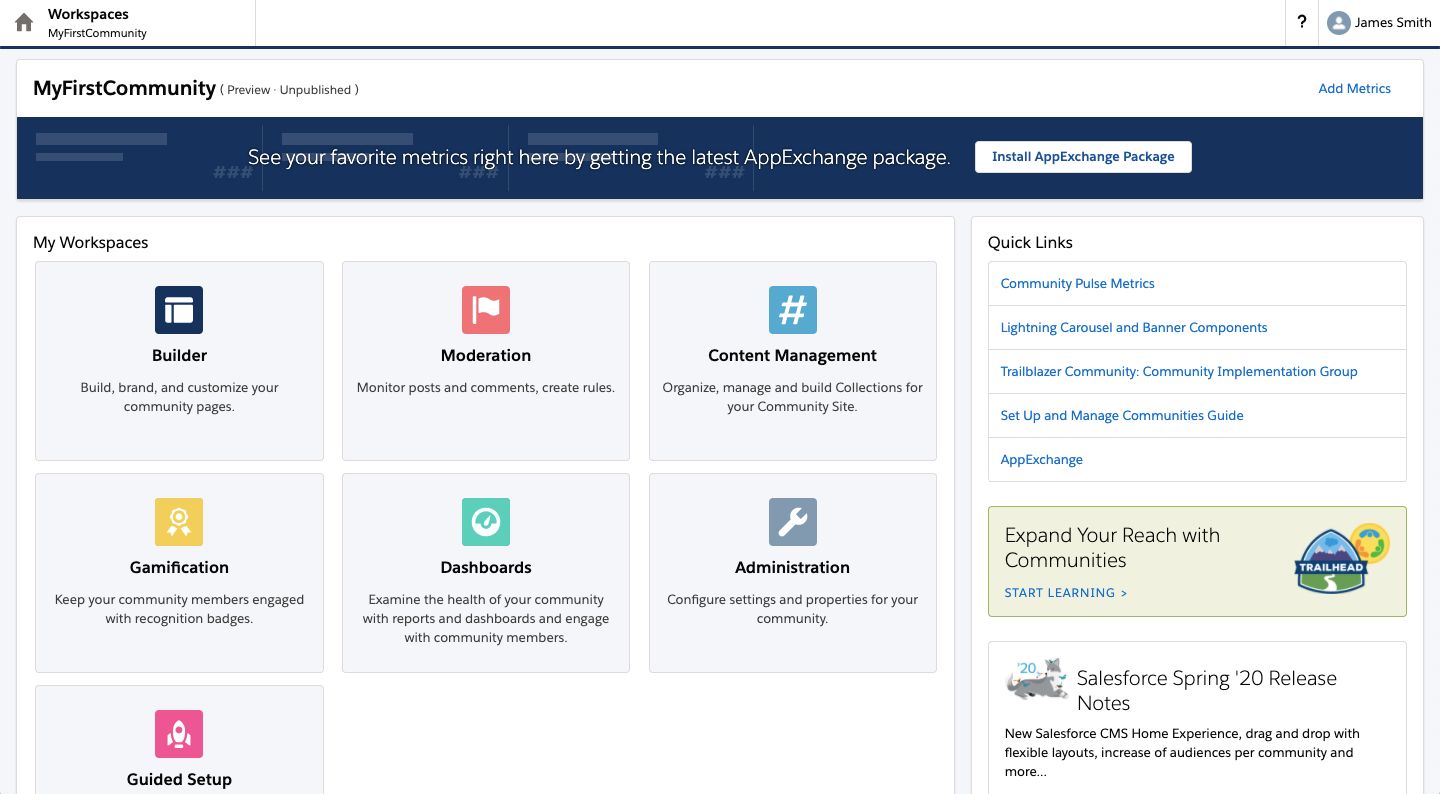Screen dimensions: 1440x794
Task: Open the Gamification badge icon
Action: coord(179,522)
